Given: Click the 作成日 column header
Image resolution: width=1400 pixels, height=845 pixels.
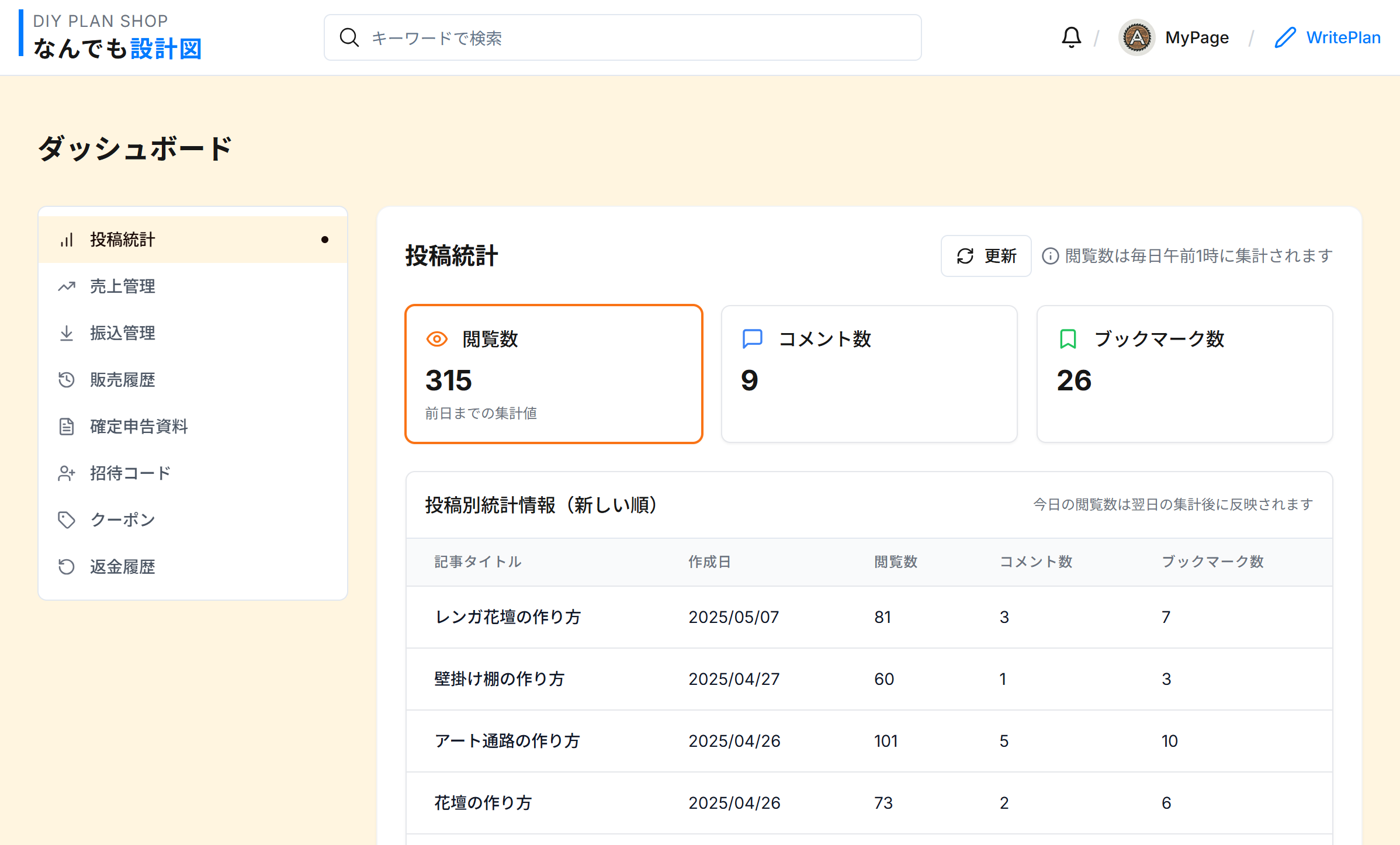Looking at the screenshot, I should click(710, 562).
